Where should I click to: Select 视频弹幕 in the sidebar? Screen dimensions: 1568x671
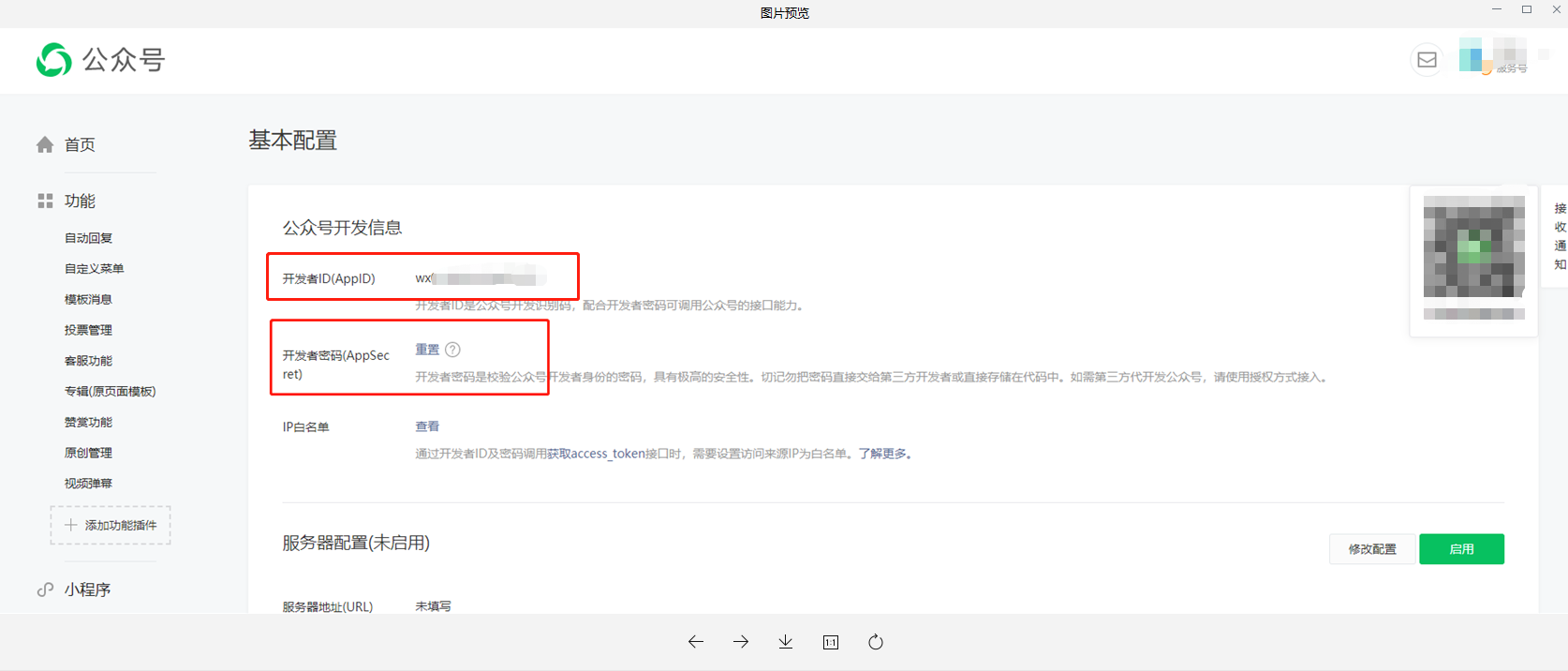(88, 484)
